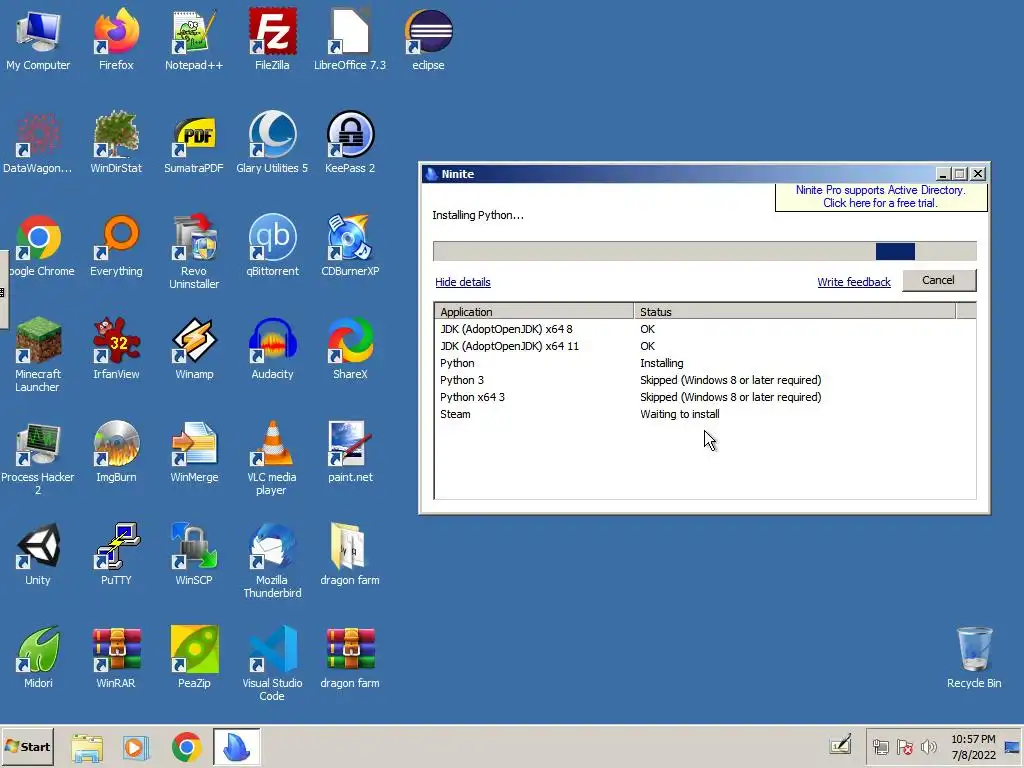Viewport: 1024px width, 768px height.
Task: Click Hide details link in Ninite
Action: tap(462, 282)
